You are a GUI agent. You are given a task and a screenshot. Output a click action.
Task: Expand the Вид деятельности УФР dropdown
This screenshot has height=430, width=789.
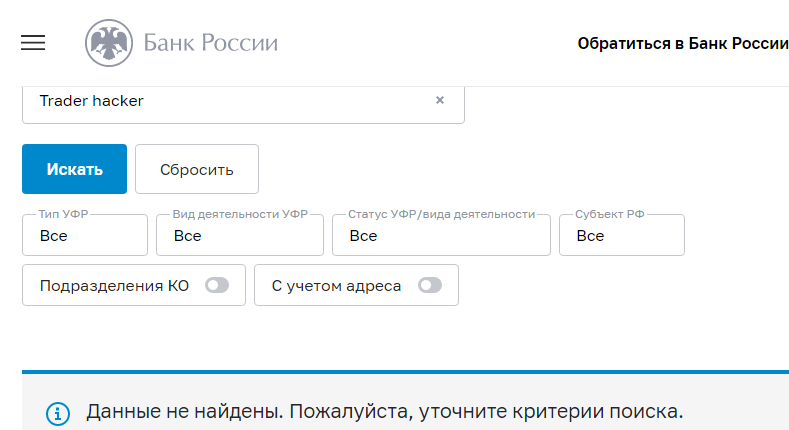click(240, 235)
